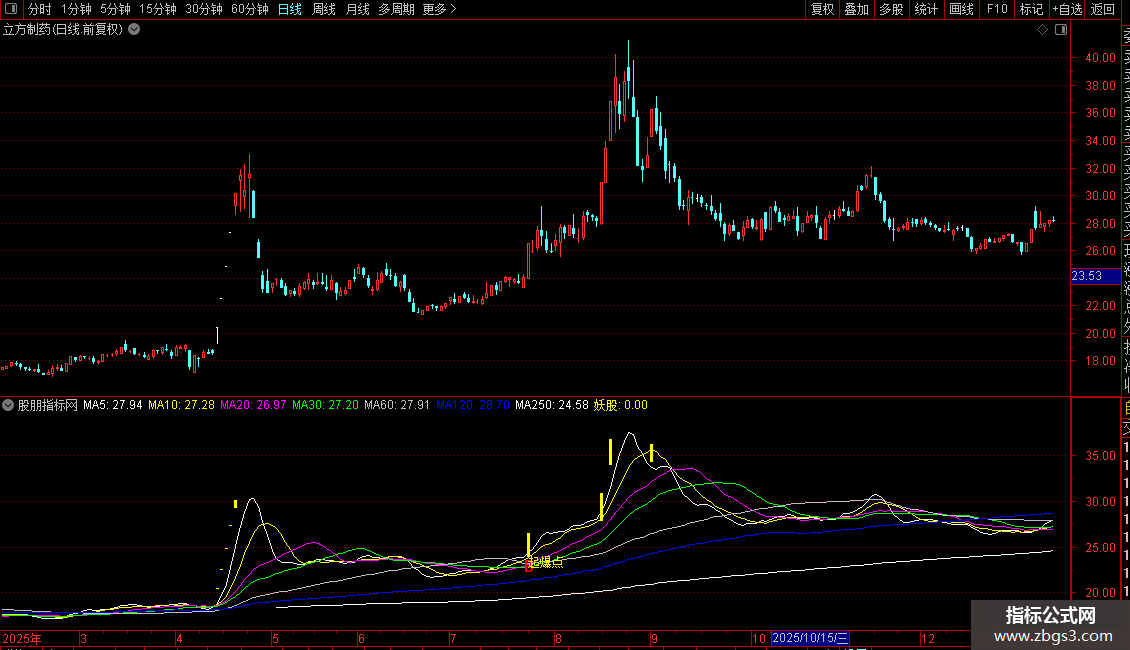
Task: Add stock with +自选 button
Action: point(1067,9)
